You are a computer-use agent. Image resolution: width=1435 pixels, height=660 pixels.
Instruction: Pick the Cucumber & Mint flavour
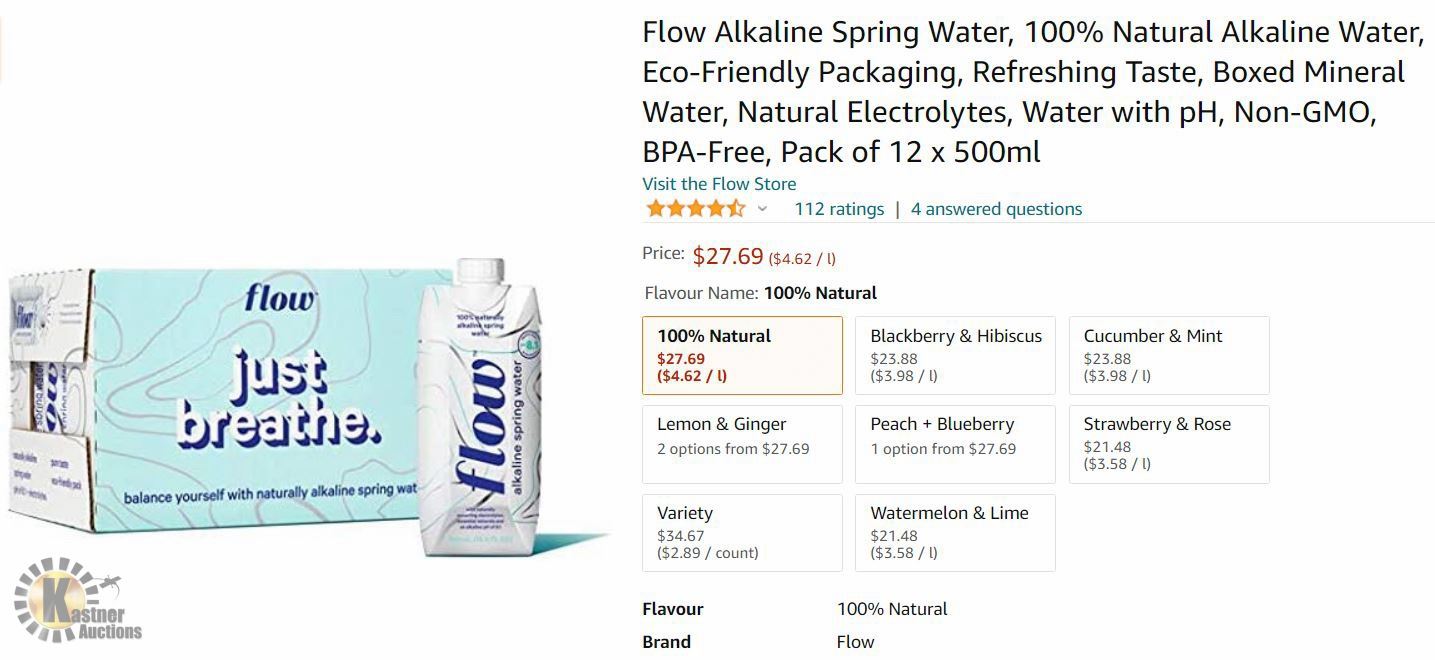click(1169, 355)
